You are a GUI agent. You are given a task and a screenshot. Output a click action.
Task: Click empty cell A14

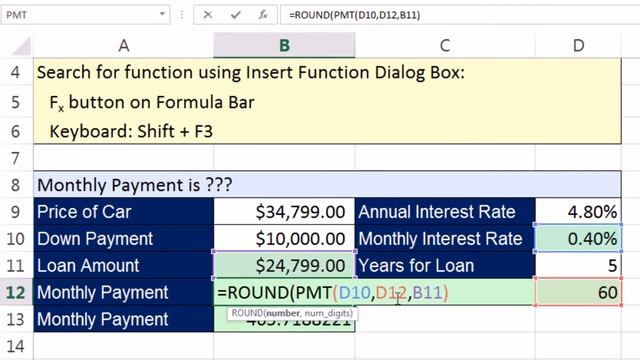(124, 346)
